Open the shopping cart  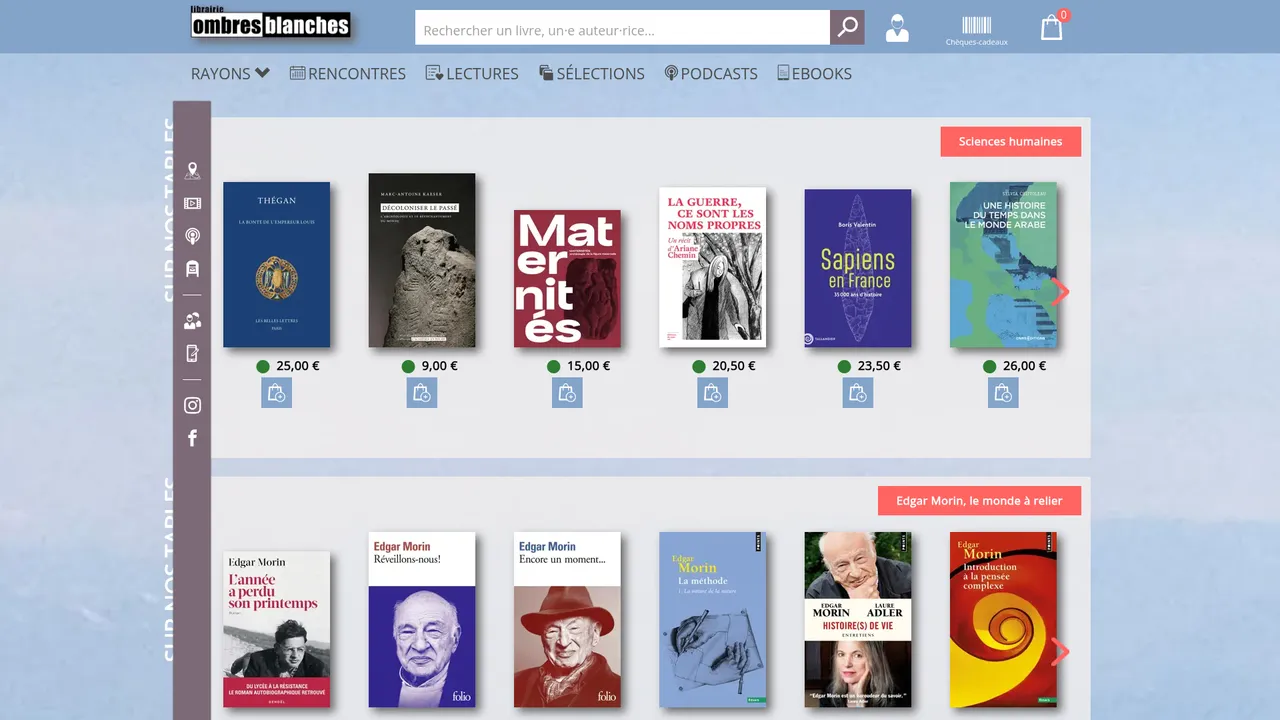point(1051,28)
